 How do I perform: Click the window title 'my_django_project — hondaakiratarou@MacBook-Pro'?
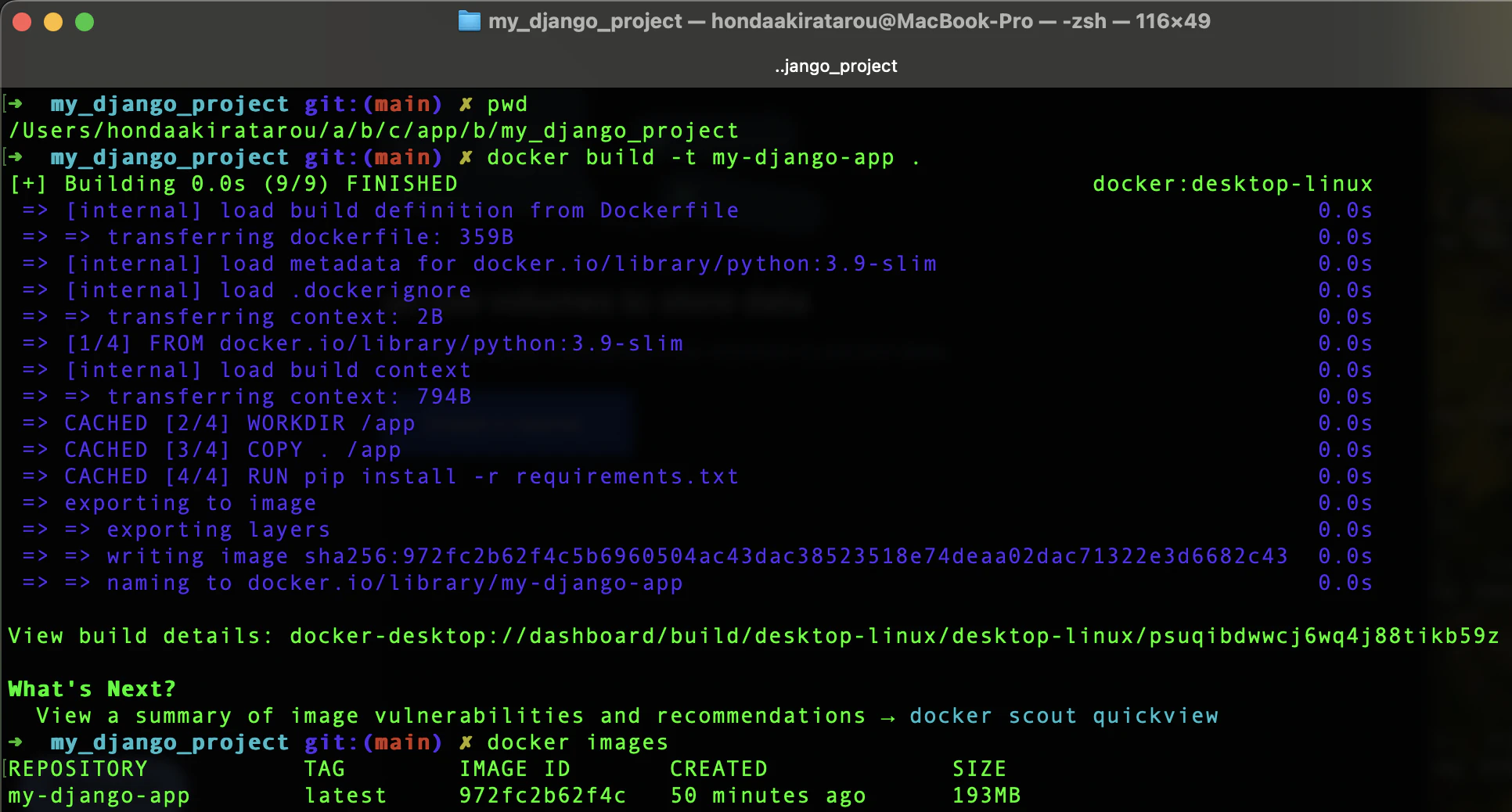(761, 21)
